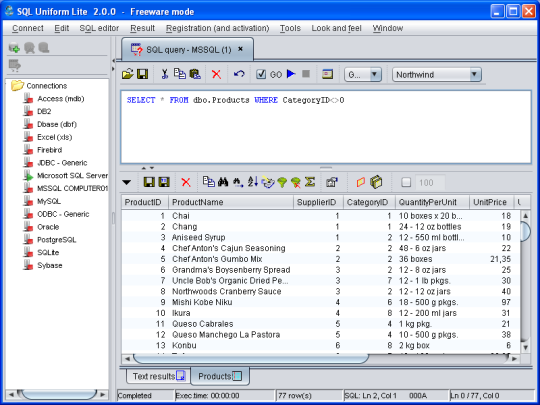Open result properties icon

click(332, 182)
